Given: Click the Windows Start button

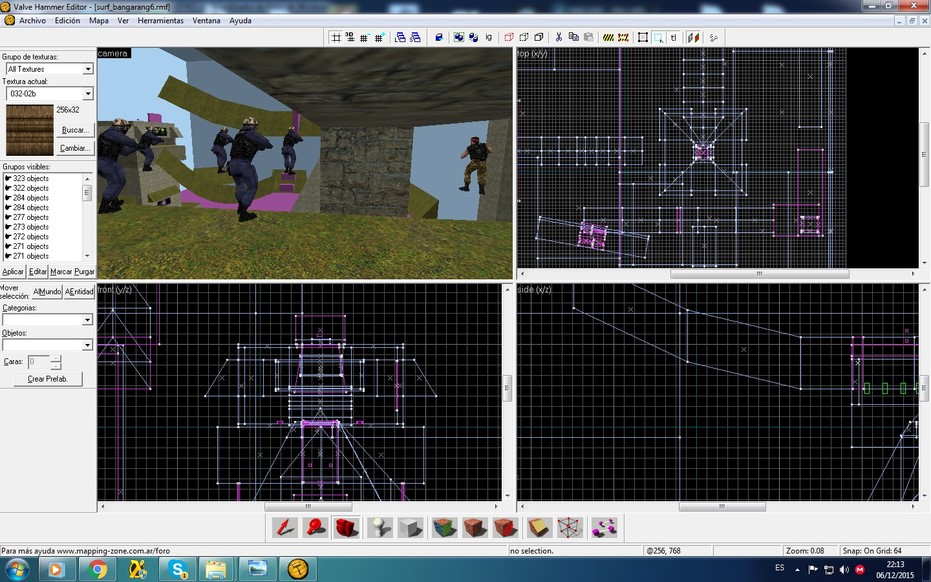Looking at the screenshot, I should point(17,570).
